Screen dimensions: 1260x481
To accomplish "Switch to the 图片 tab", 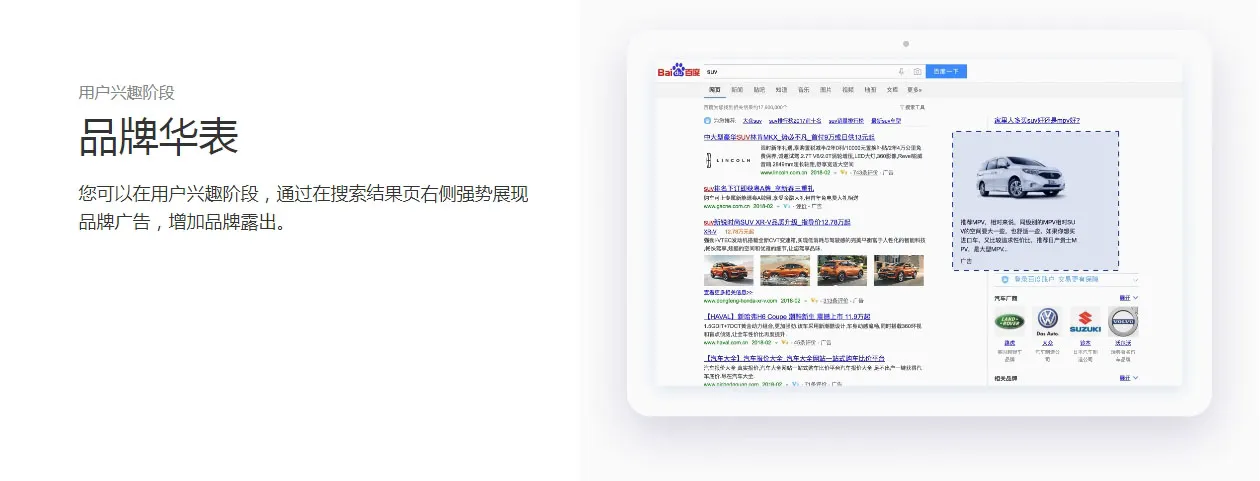I will click(x=825, y=89).
